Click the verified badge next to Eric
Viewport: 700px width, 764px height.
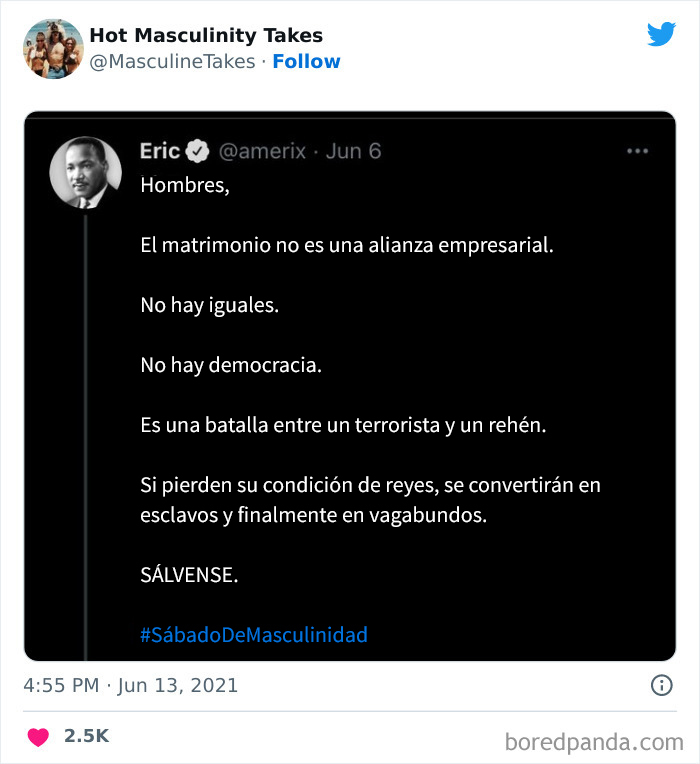[x=198, y=151]
